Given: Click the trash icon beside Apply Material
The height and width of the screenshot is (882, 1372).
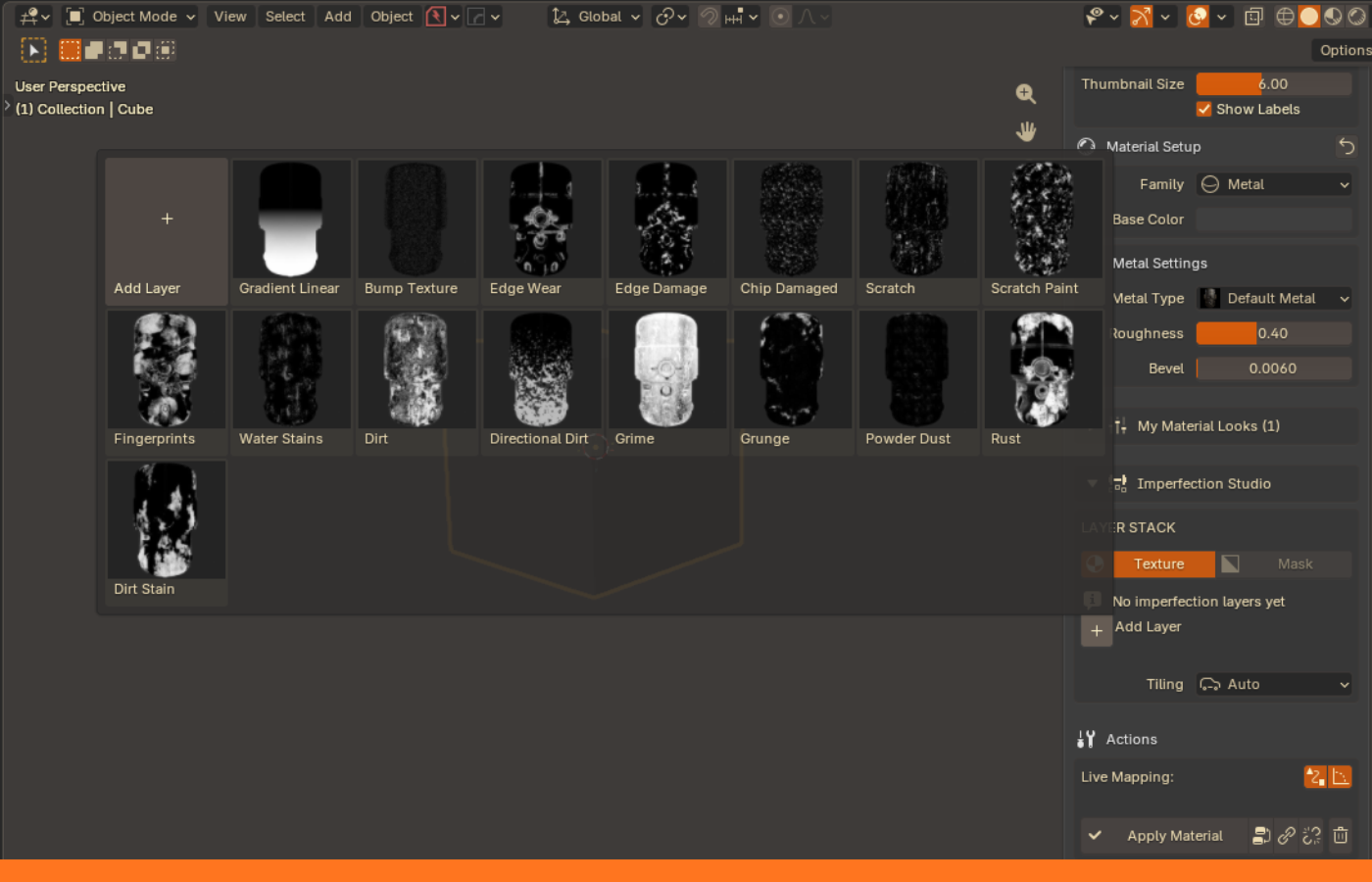Looking at the screenshot, I should point(1340,836).
